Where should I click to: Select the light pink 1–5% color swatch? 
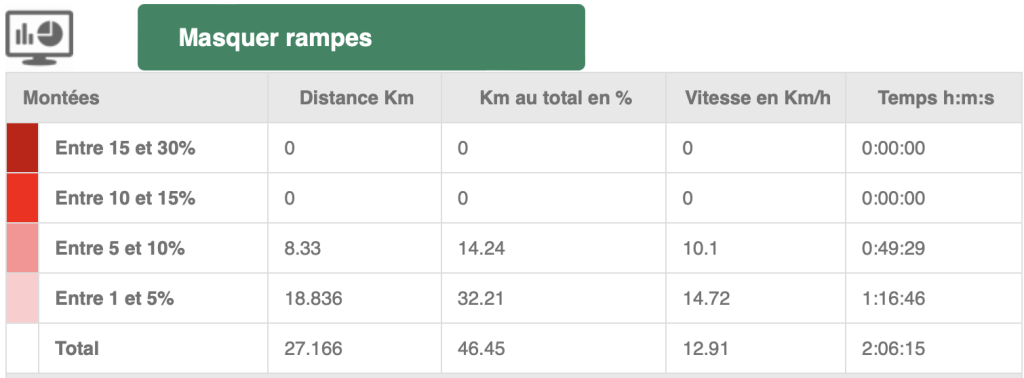(22, 298)
